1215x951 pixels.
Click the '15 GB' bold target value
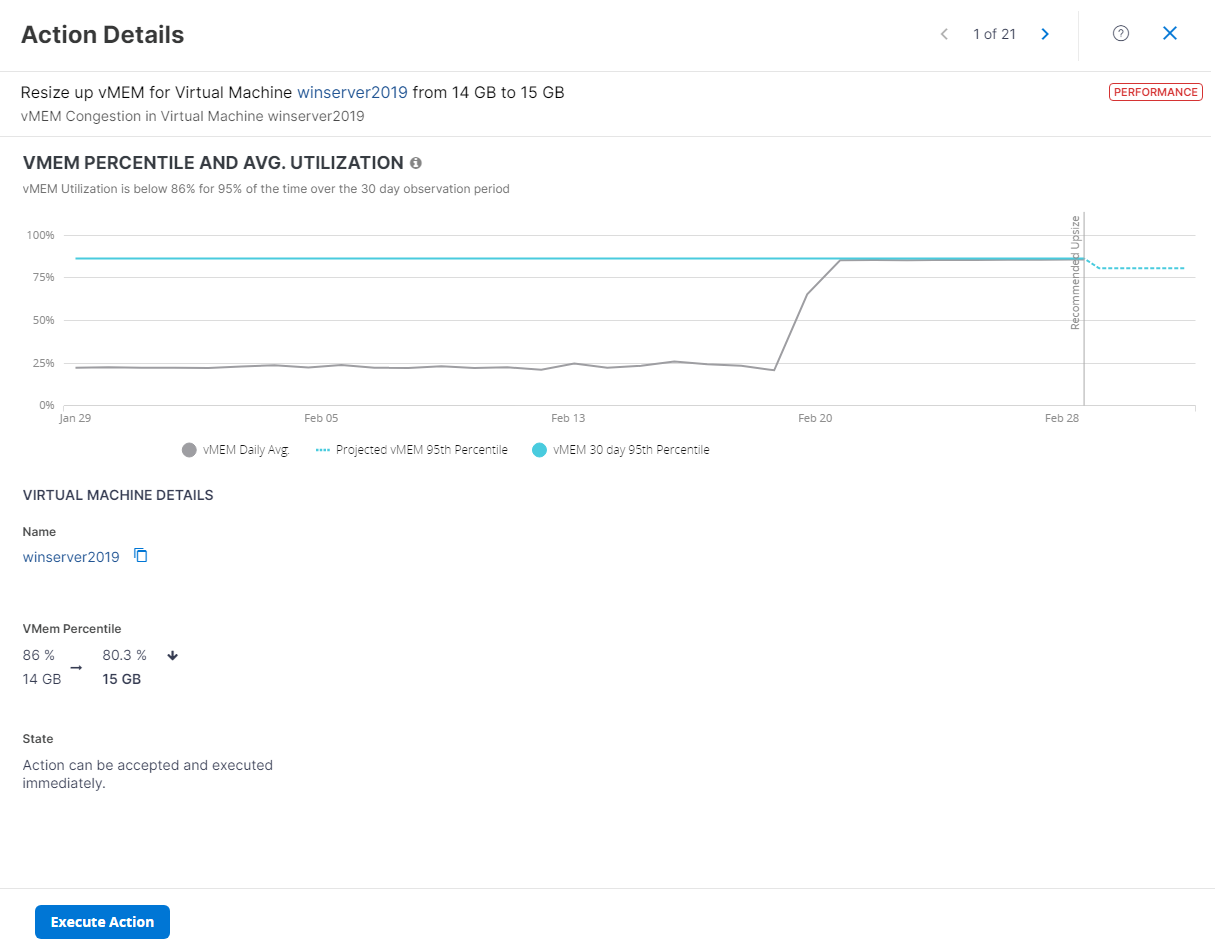point(122,679)
